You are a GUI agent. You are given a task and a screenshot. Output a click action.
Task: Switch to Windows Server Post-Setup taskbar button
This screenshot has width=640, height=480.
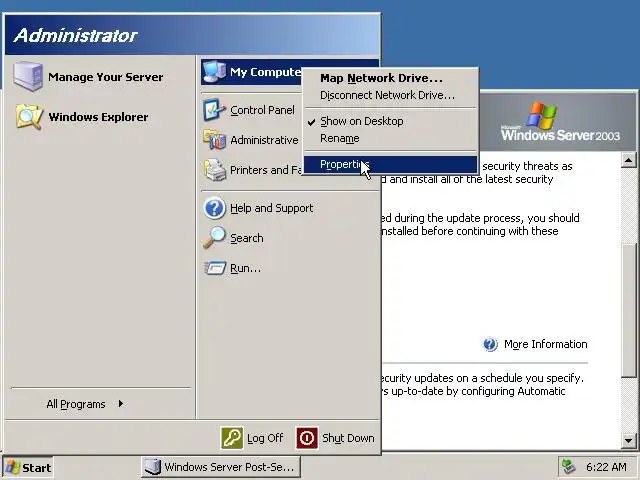coord(221,467)
